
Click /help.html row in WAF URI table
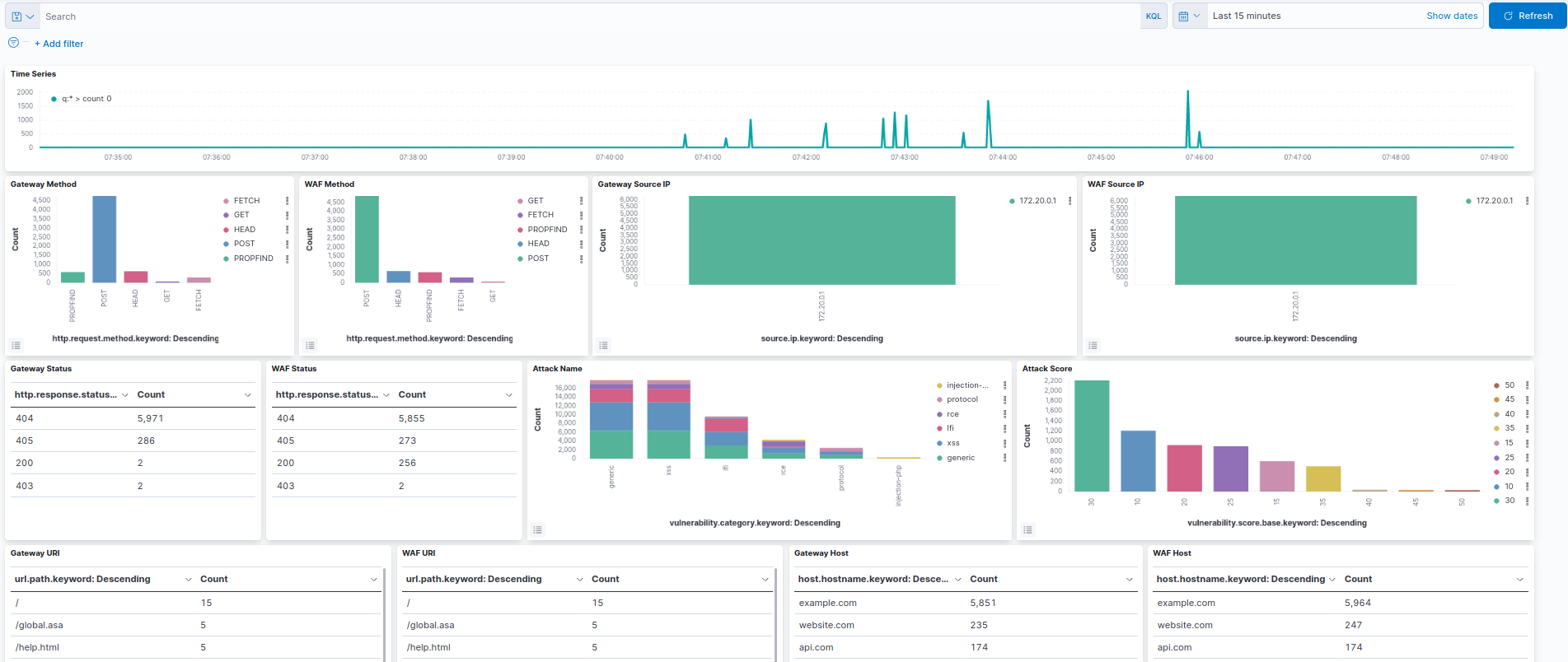pyautogui.click(x=587, y=647)
